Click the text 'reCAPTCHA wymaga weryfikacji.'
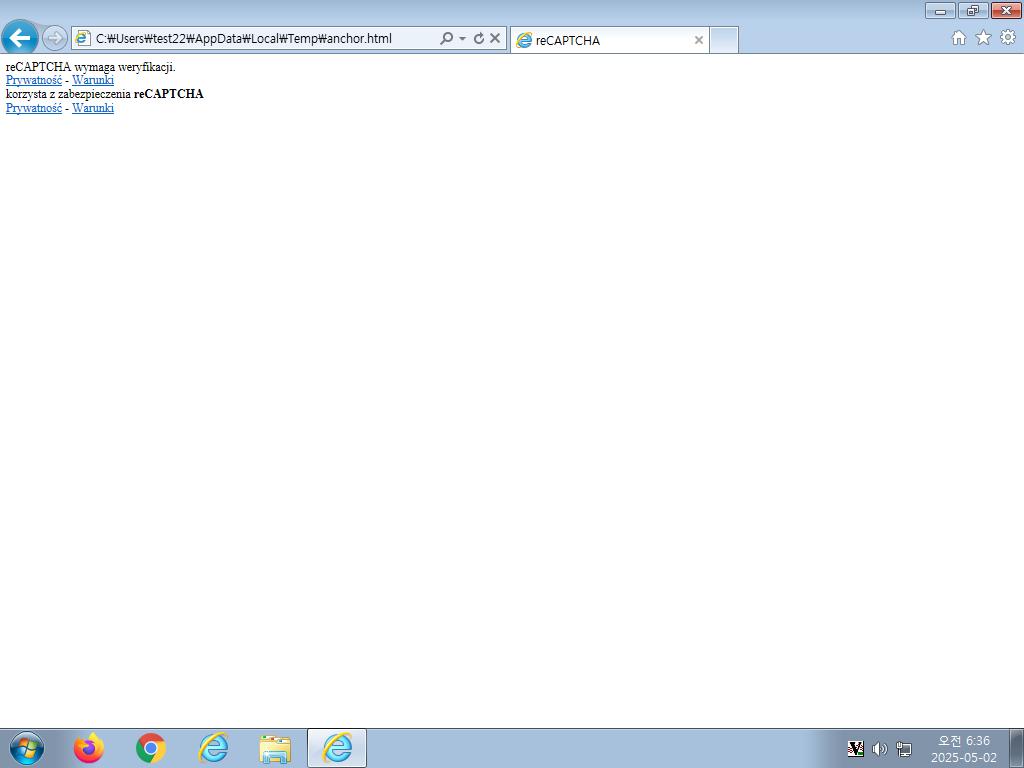The width and height of the screenshot is (1024, 768). tap(91, 67)
